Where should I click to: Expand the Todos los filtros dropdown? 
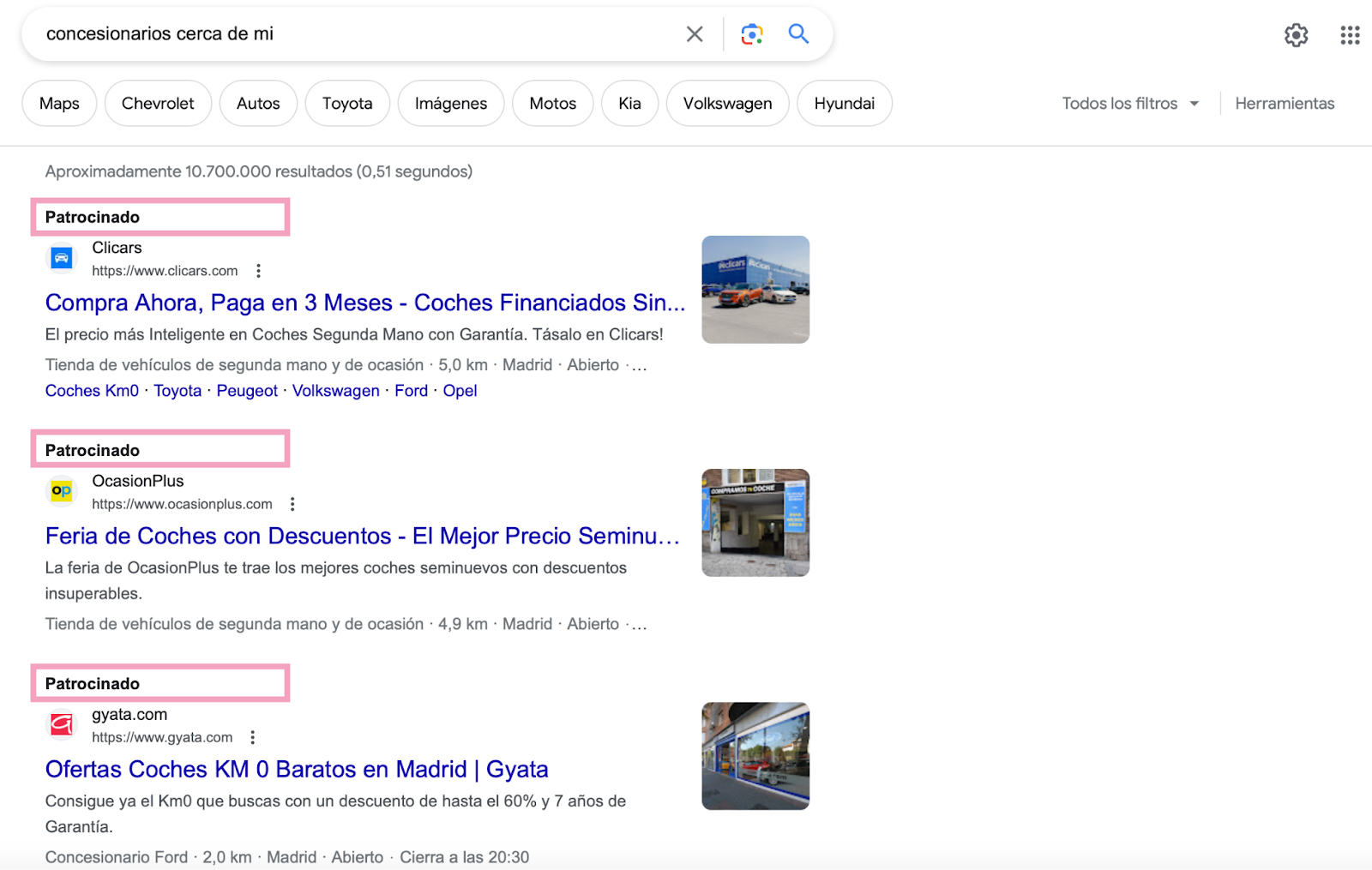click(x=1129, y=103)
